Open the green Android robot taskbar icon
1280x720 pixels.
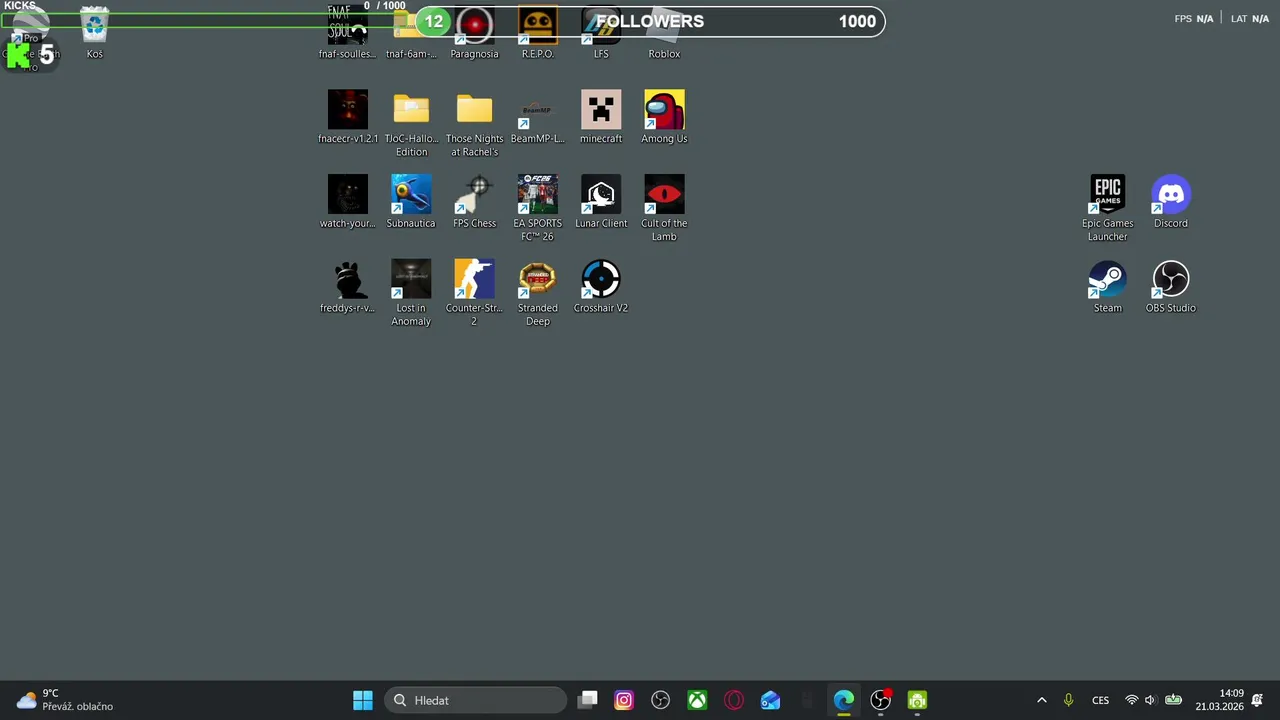click(x=917, y=700)
